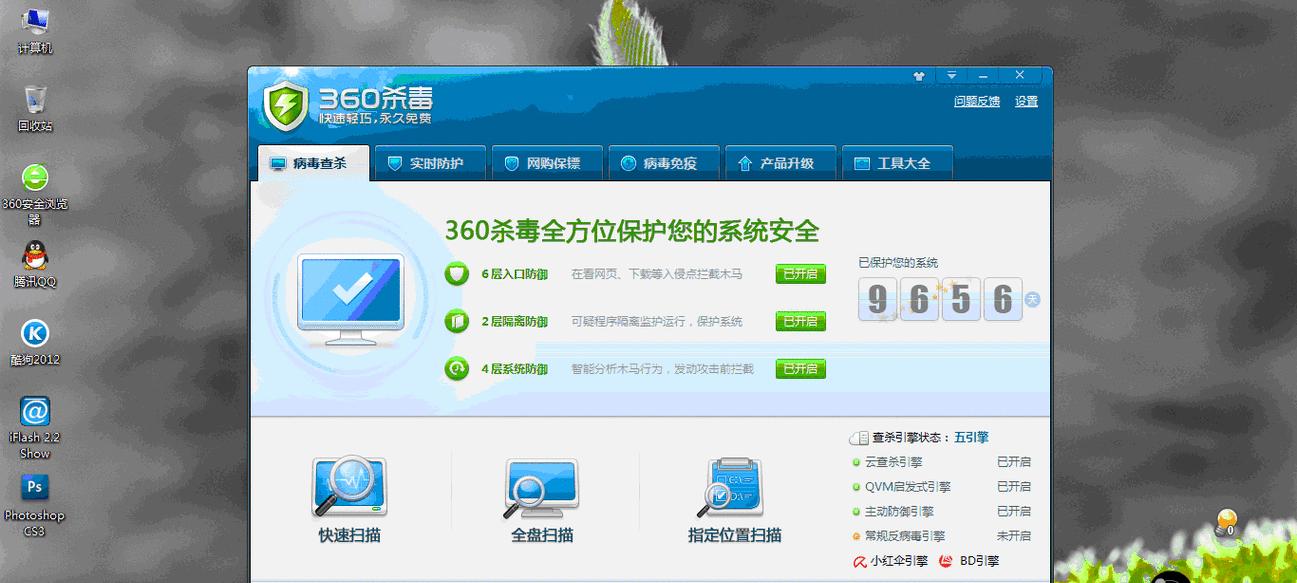This screenshot has width=1297, height=583.
Task: Switch to 网购保镖 tab
Action: [547, 163]
